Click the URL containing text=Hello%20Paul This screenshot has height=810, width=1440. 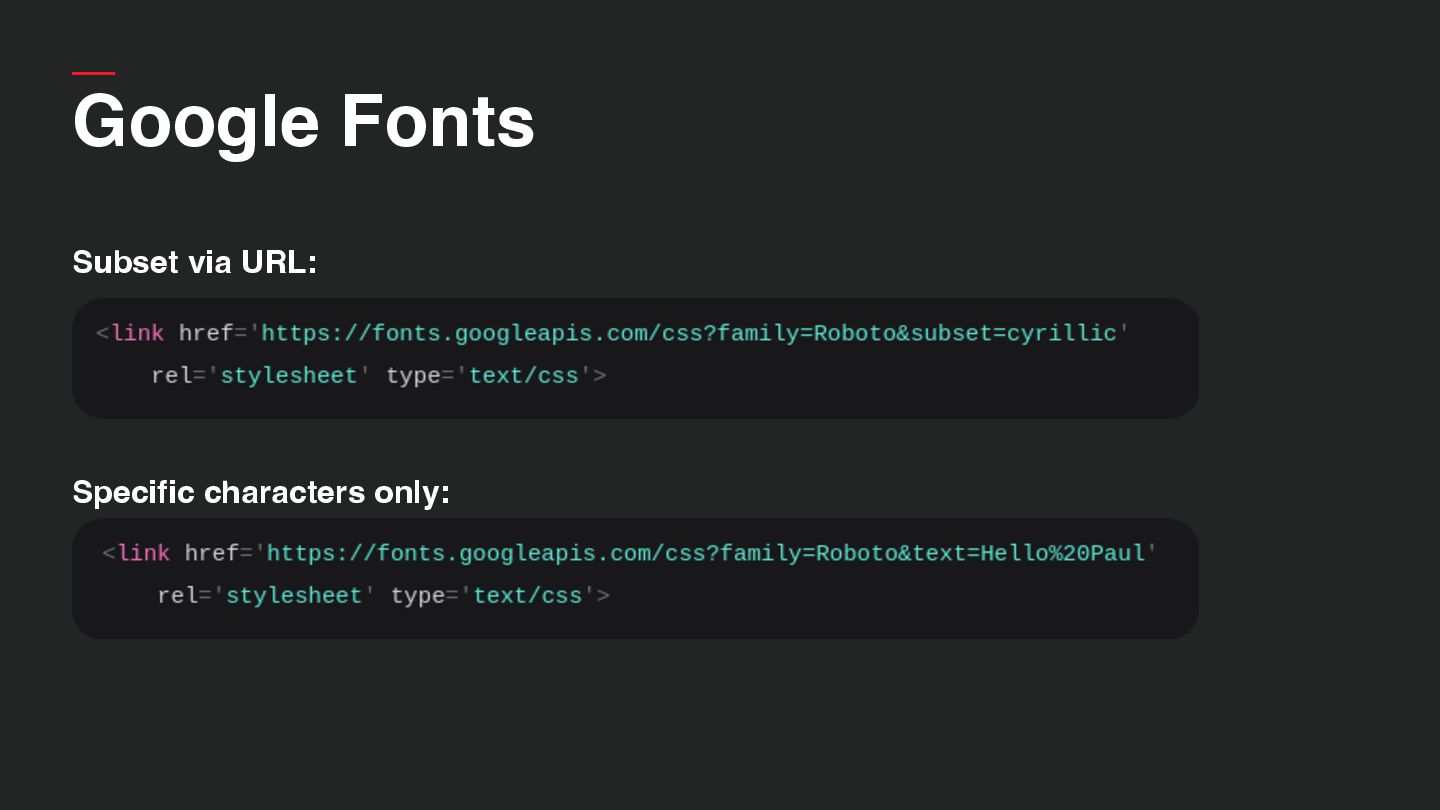click(706, 553)
